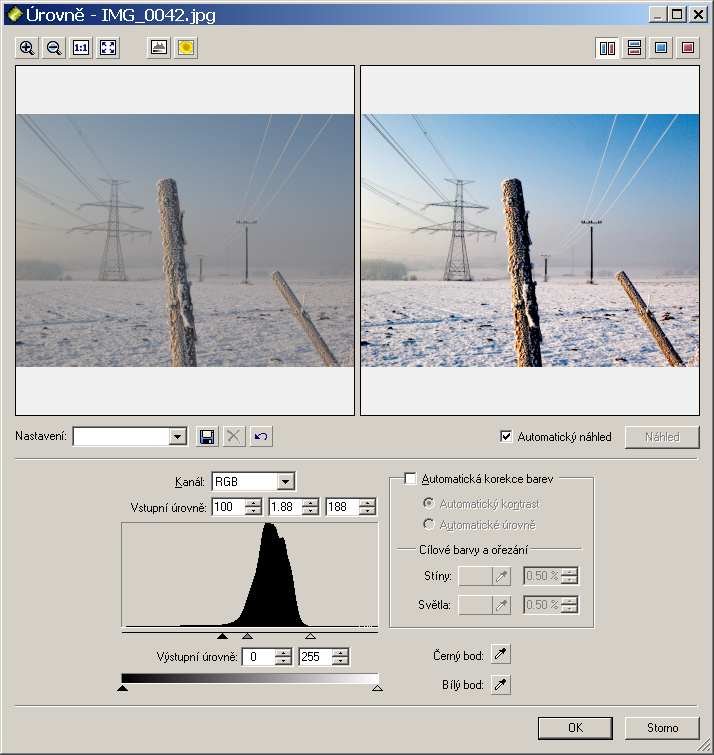This screenshot has width=714, height=755.
Task: Click the gray gamma triangle under histogram
Action: point(247,636)
